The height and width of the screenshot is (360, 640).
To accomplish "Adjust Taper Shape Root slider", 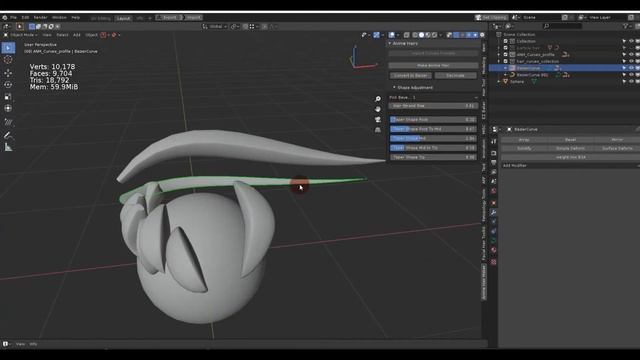I will click(x=433, y=120).
